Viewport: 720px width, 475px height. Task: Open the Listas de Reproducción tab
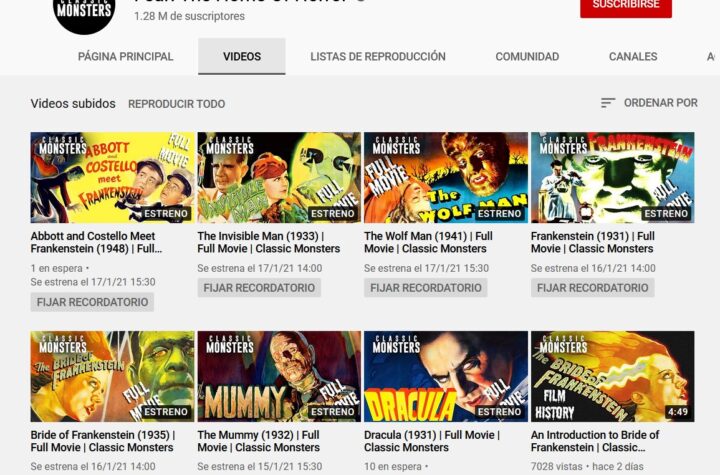378,57
